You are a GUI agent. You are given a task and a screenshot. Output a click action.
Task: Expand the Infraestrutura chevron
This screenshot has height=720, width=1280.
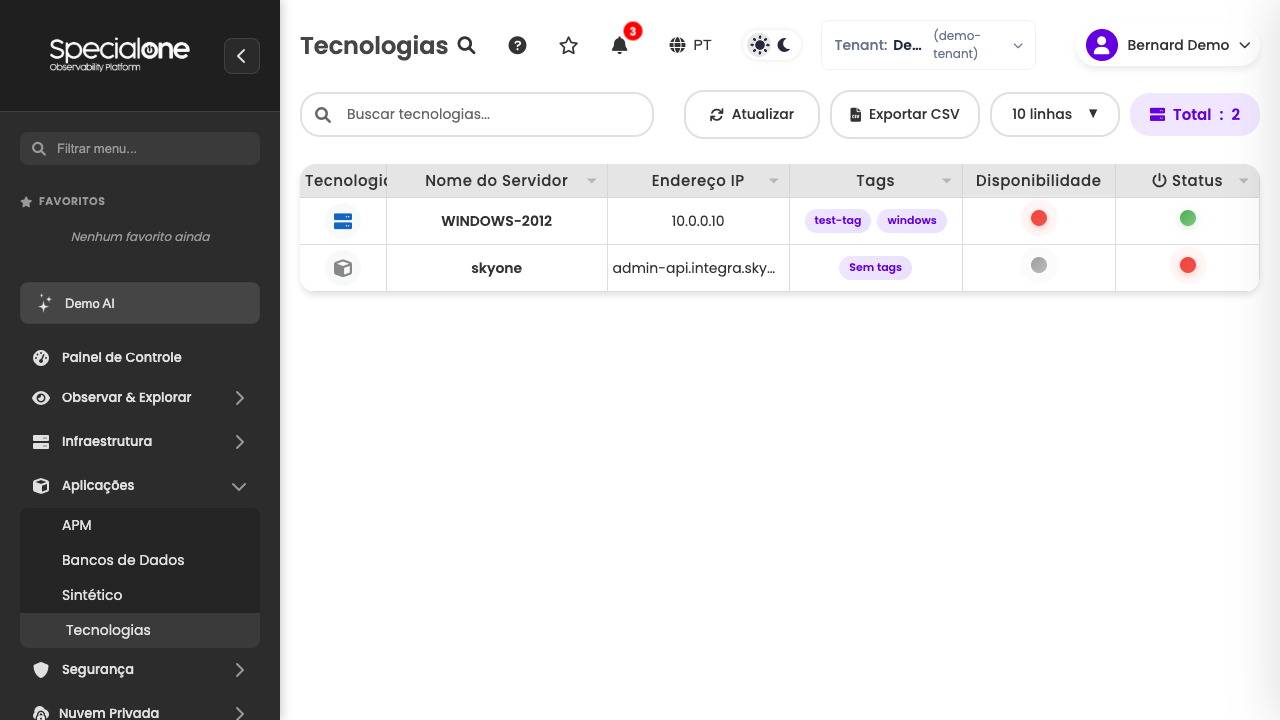click(x=239, y=442)
